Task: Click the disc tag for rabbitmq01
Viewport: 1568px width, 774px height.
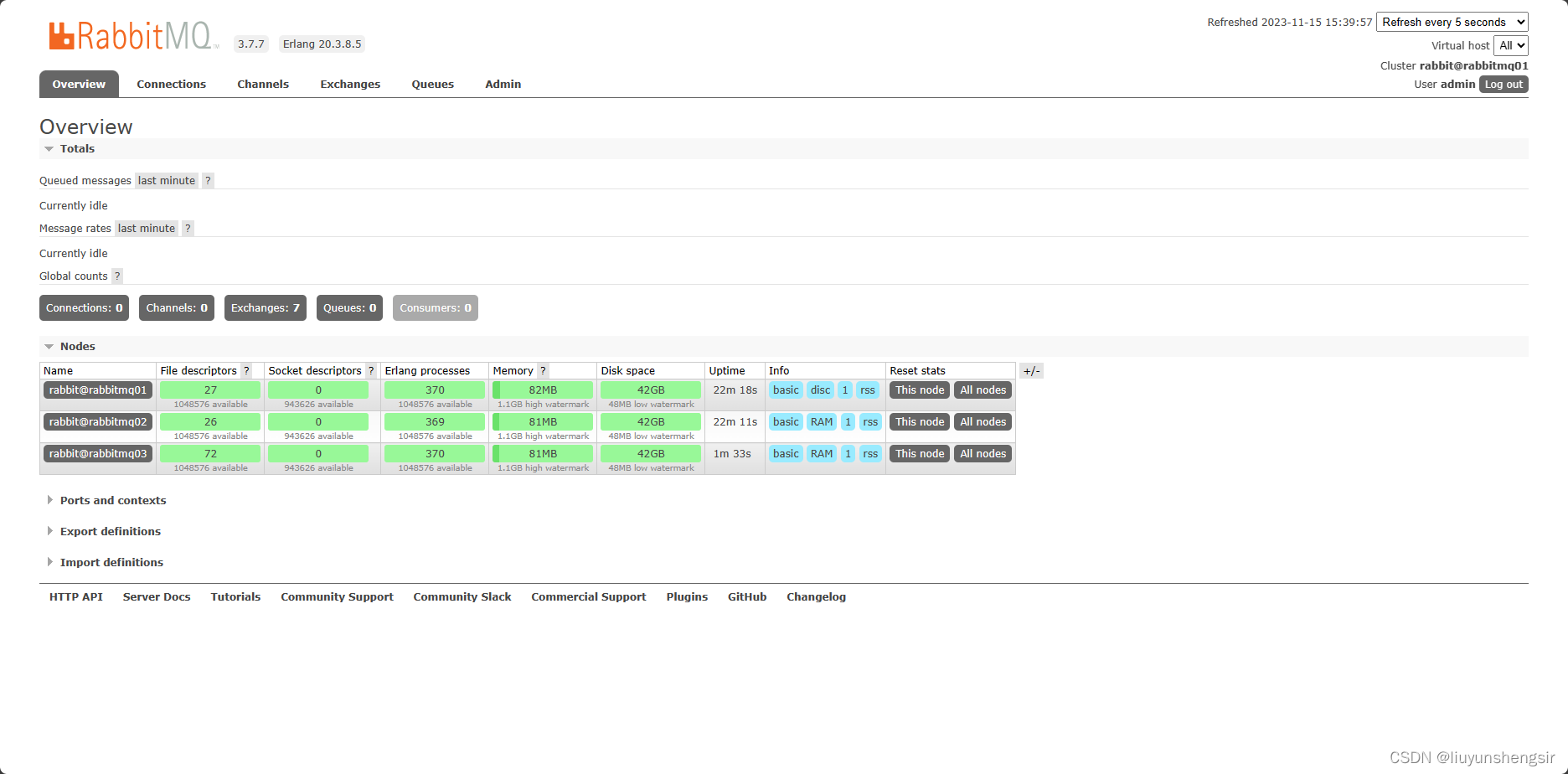Action: [820, 390]
